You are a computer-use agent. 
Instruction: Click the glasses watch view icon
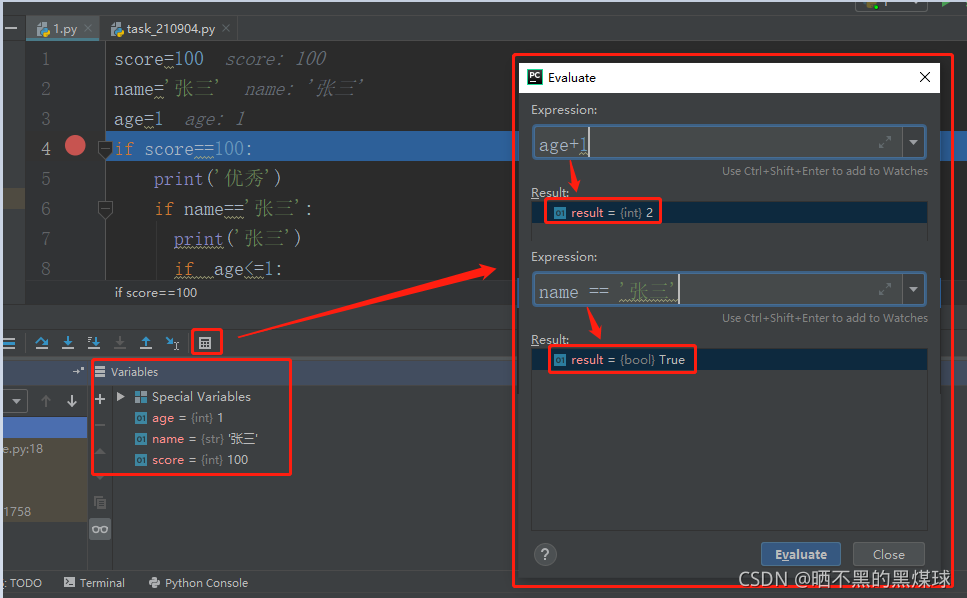click(x=100, y=529)
